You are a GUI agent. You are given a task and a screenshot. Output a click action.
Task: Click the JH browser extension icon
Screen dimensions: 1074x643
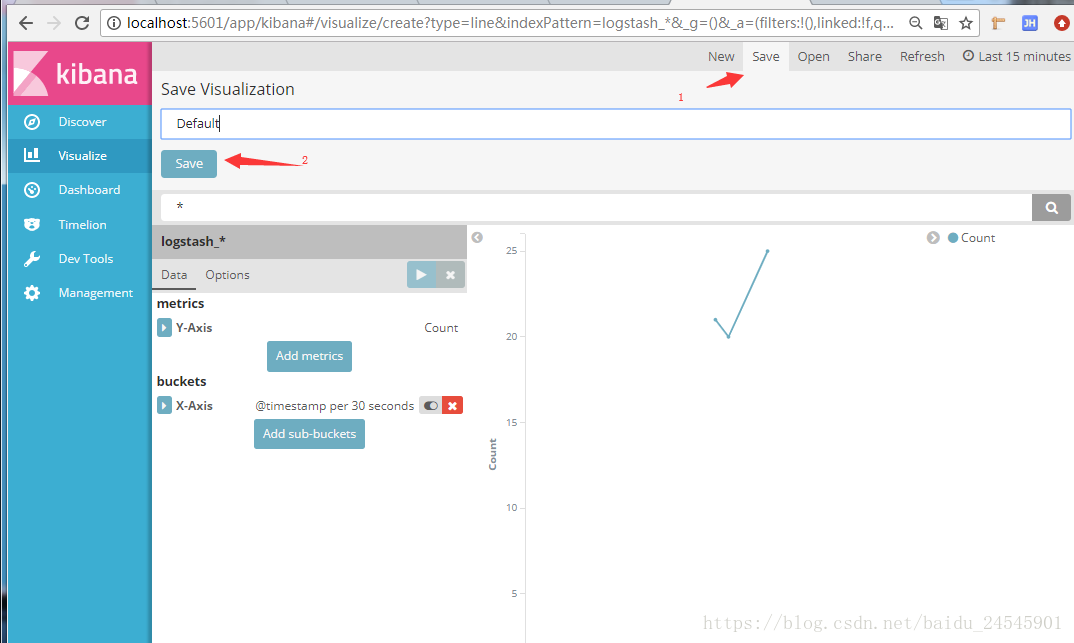tap(1029, 23)
